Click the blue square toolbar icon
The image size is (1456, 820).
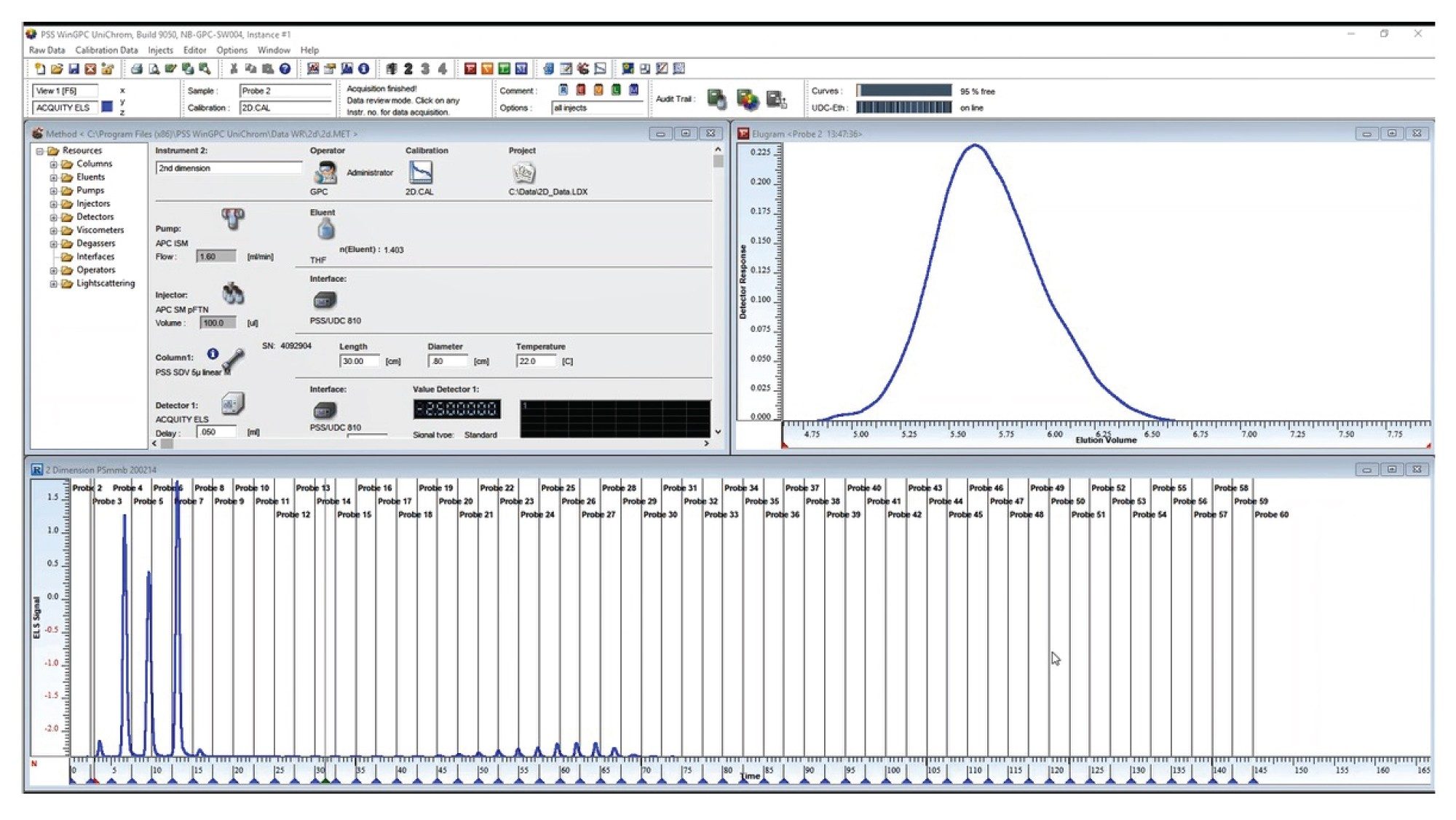click(521, 68)
